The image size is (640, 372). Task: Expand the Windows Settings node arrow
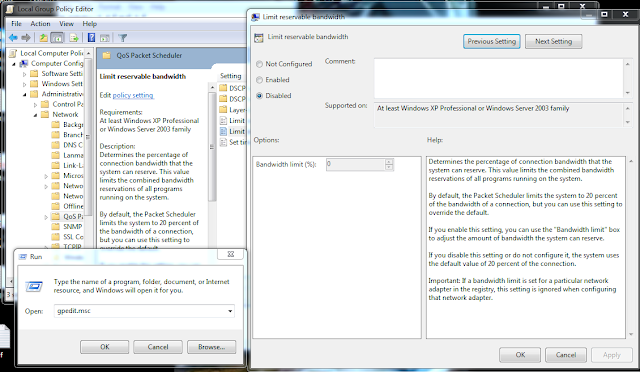[24, 84]
